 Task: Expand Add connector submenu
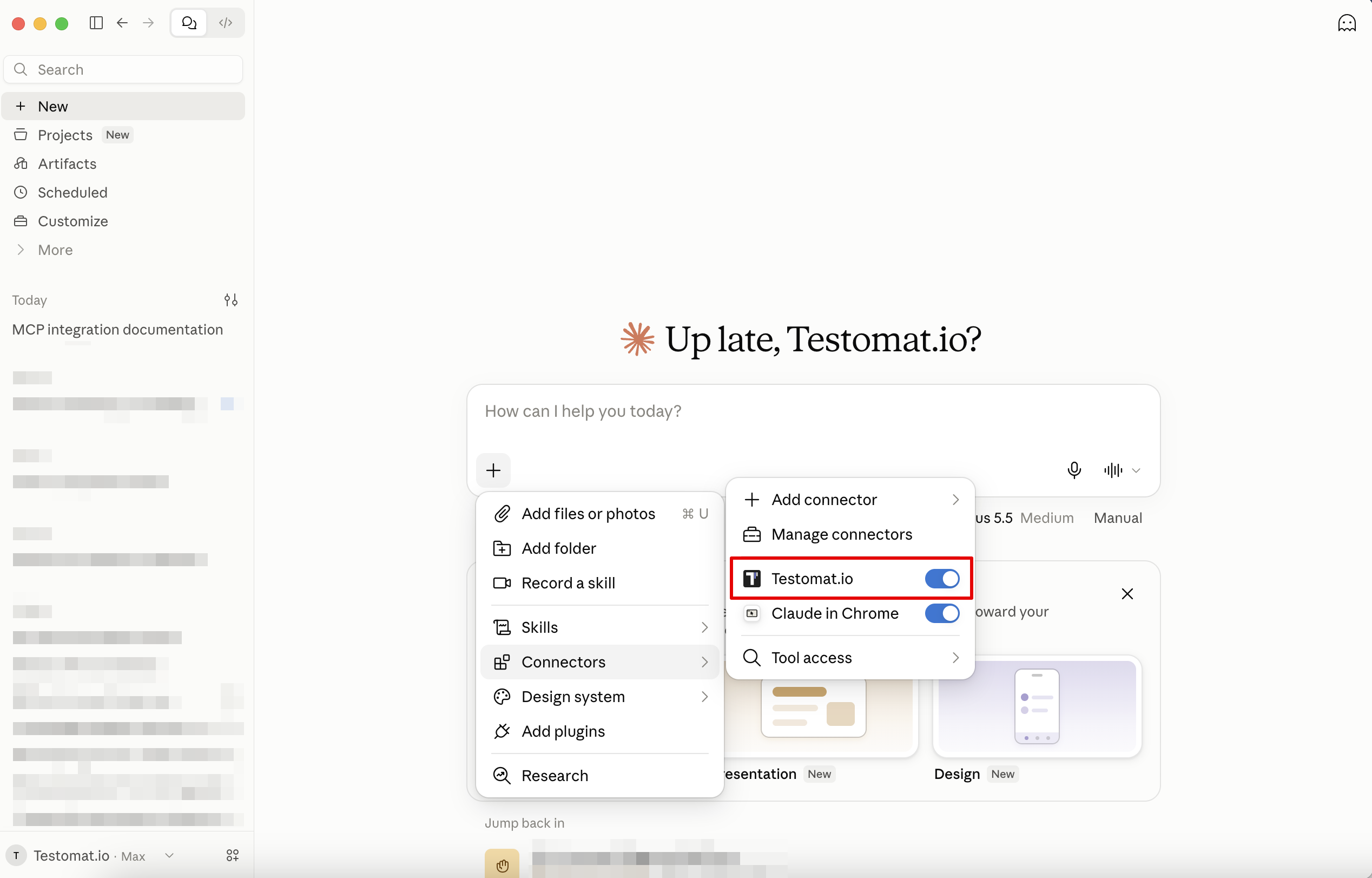(x=850, y=500)
